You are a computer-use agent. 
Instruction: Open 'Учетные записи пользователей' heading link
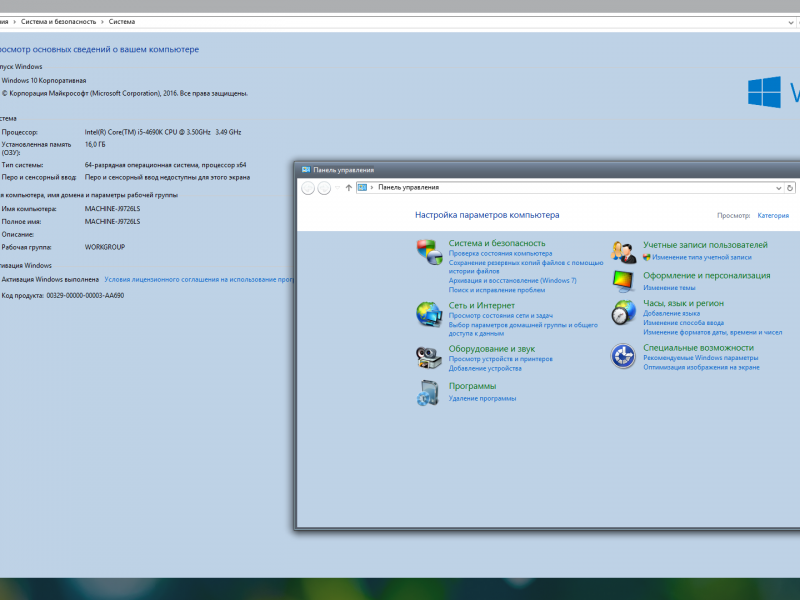(705, 245)
